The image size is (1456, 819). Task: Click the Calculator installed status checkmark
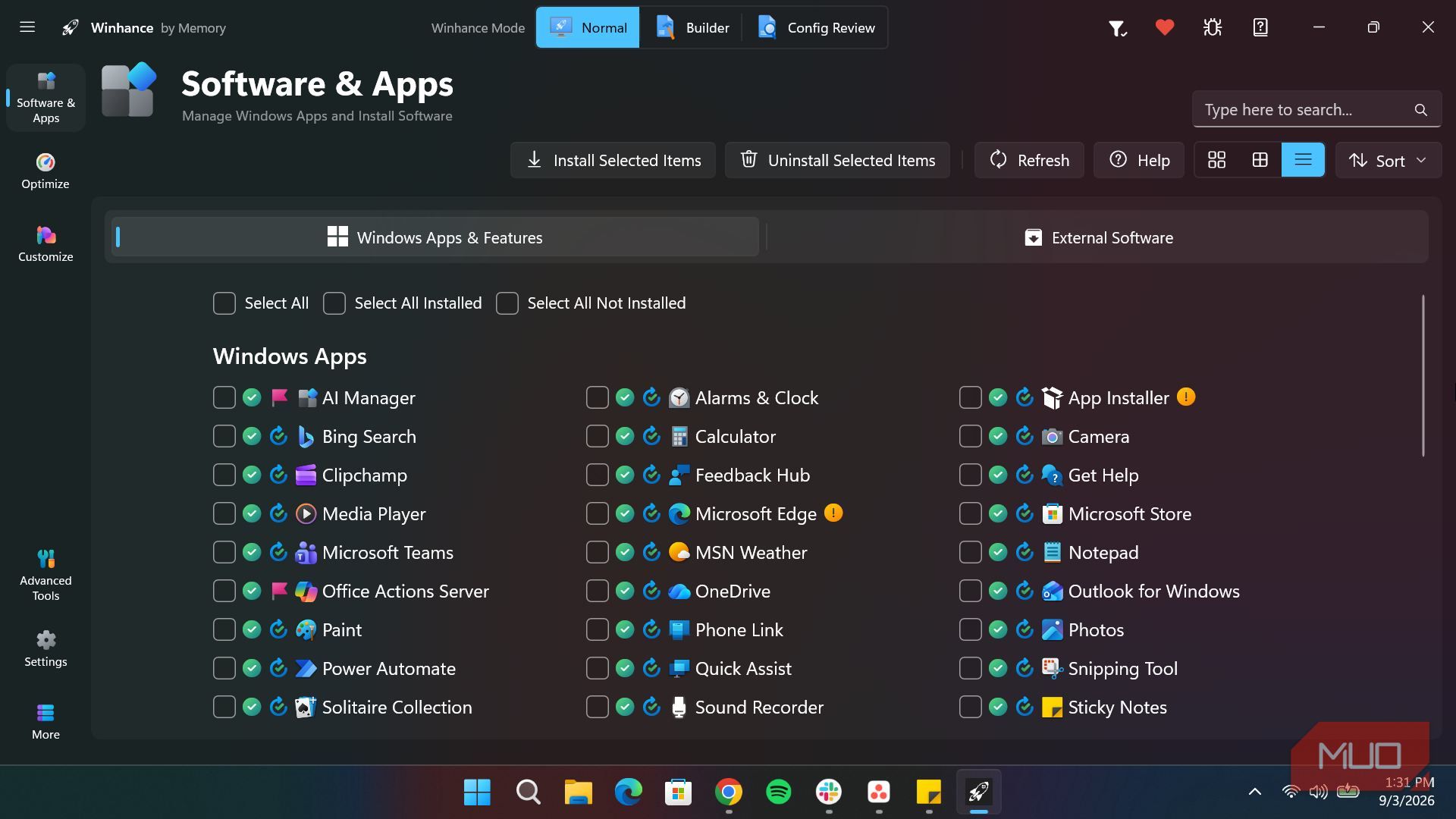point(625,436)
